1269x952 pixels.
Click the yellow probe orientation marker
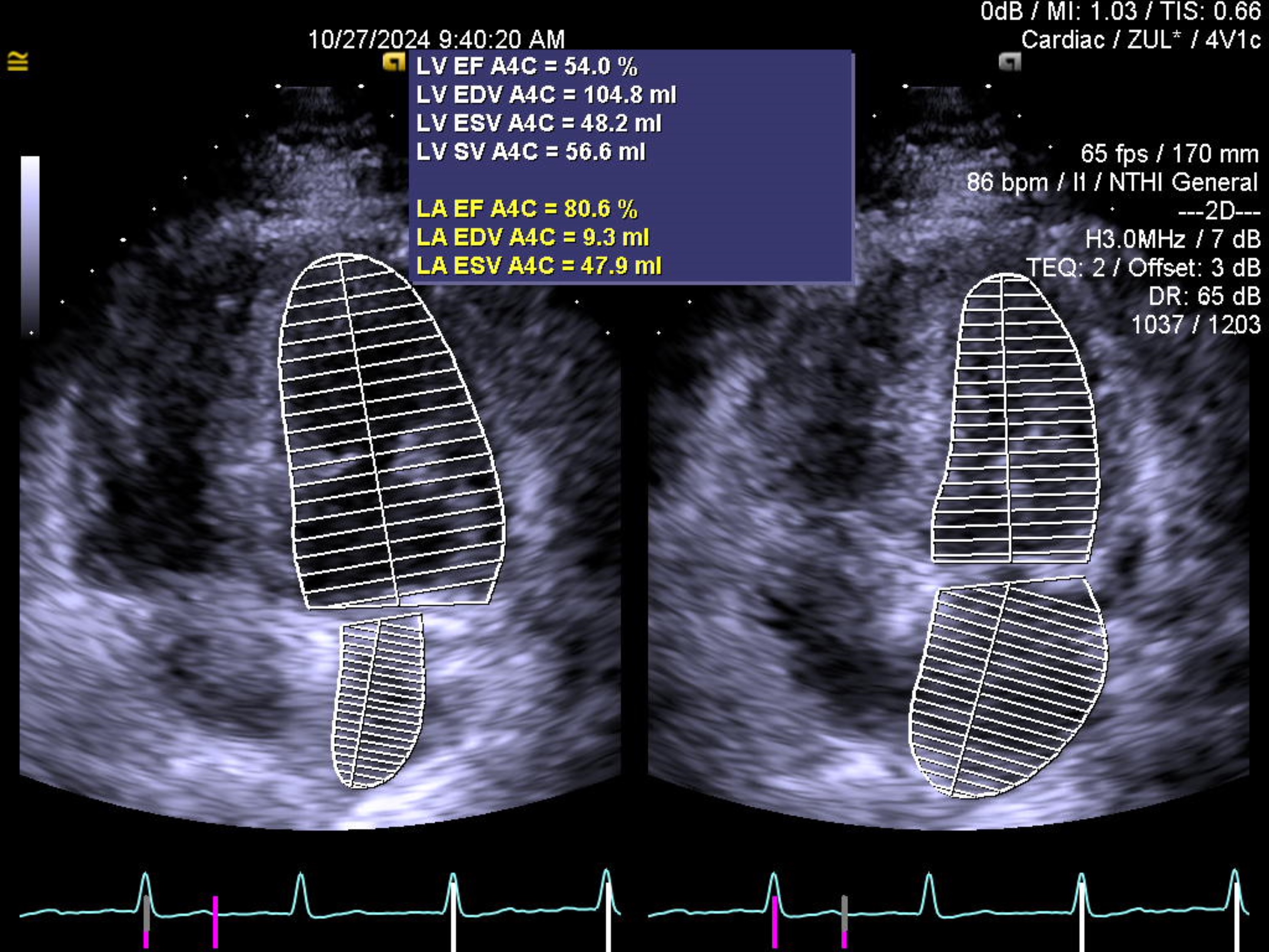[393, 62]
